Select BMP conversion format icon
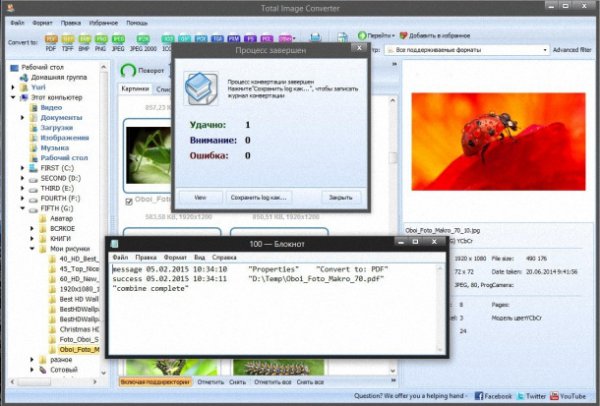 [84, 39]
